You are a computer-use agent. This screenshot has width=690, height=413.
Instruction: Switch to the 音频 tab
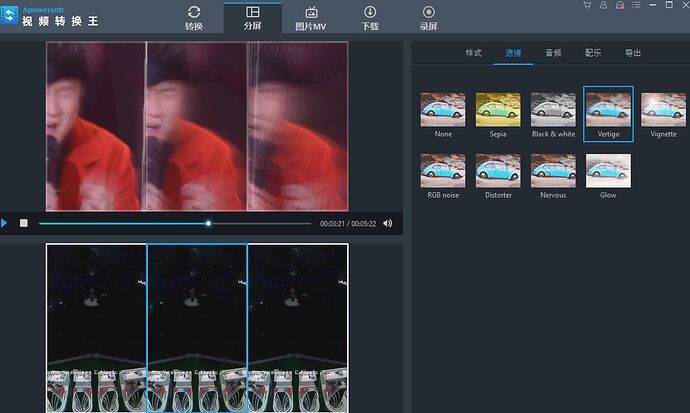pyautogui.click(x=553, y=53)
